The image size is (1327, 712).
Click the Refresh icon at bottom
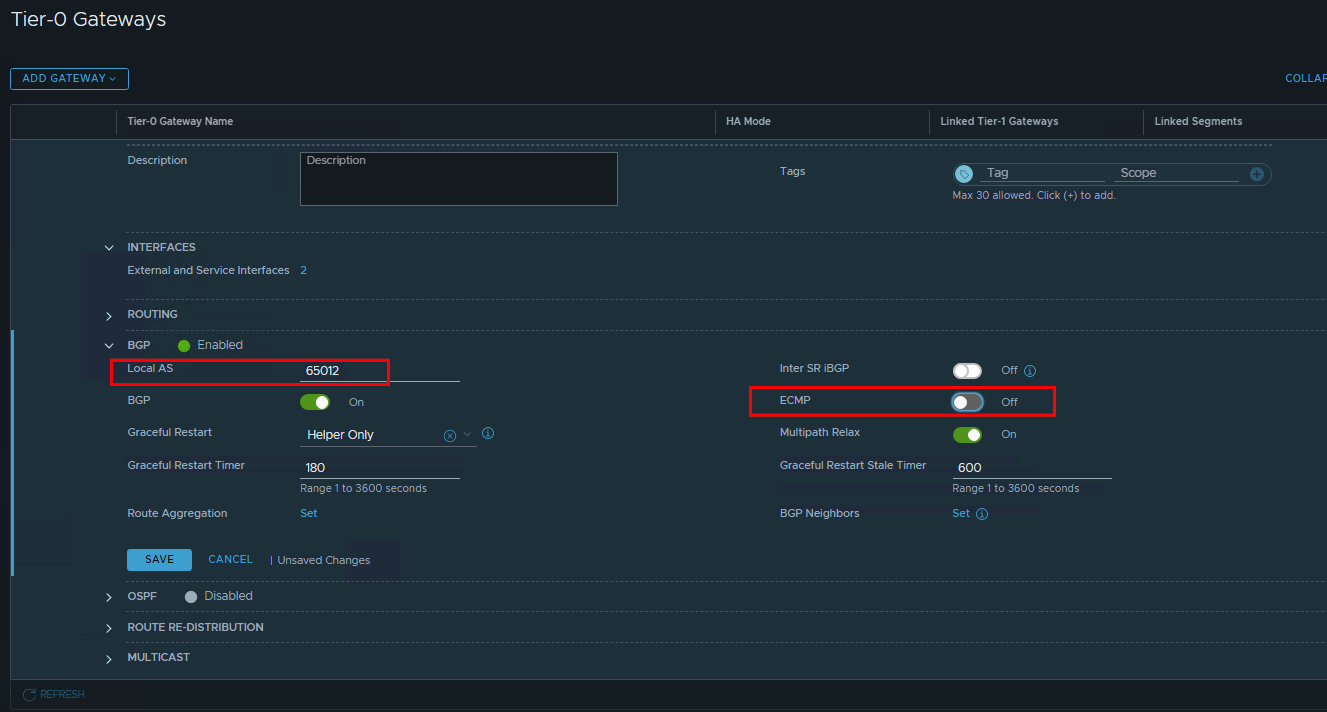(x=30, y=694)
